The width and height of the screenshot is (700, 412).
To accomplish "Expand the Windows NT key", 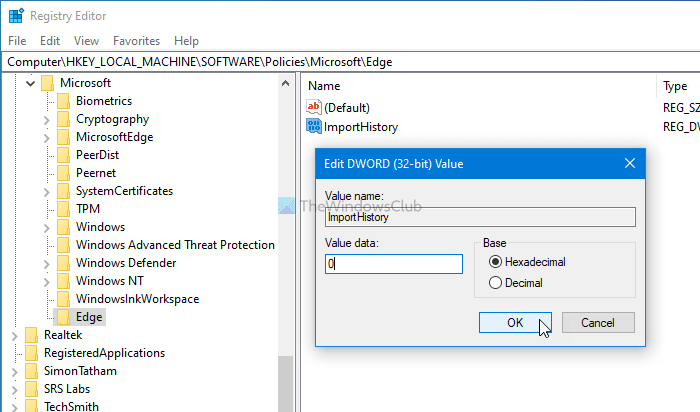I will tap(46, 282).
